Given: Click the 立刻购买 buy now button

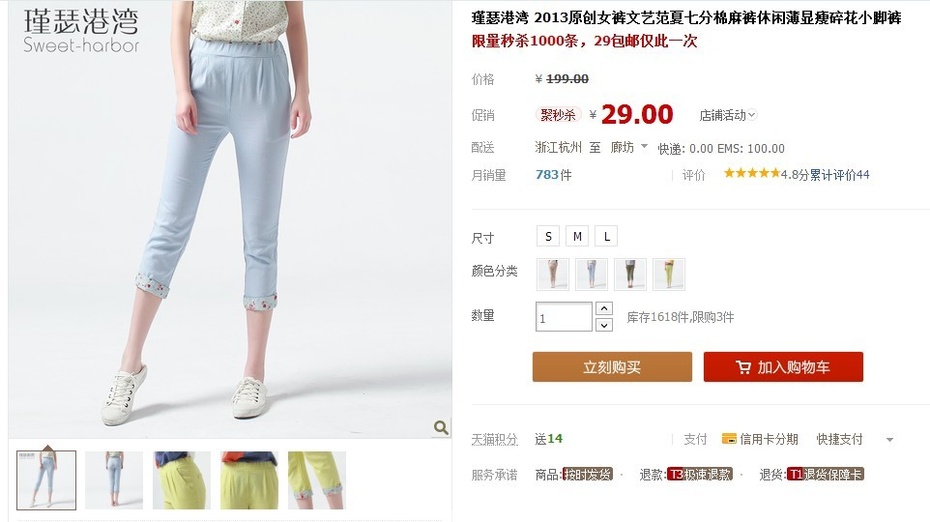Looking at the screenshot, I should click(612, 367).
